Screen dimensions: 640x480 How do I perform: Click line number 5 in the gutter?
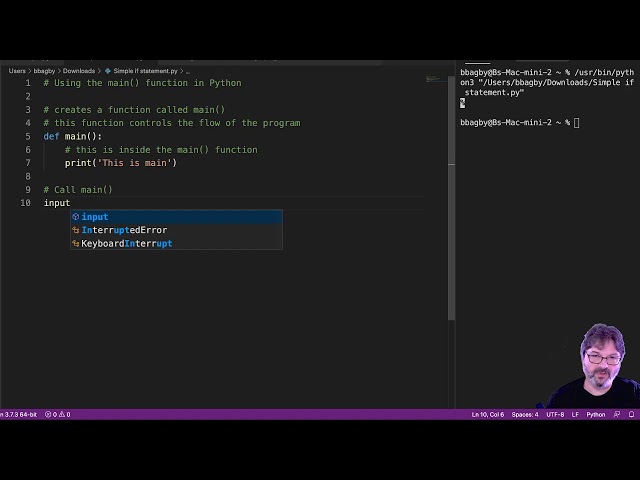point(28,136)
